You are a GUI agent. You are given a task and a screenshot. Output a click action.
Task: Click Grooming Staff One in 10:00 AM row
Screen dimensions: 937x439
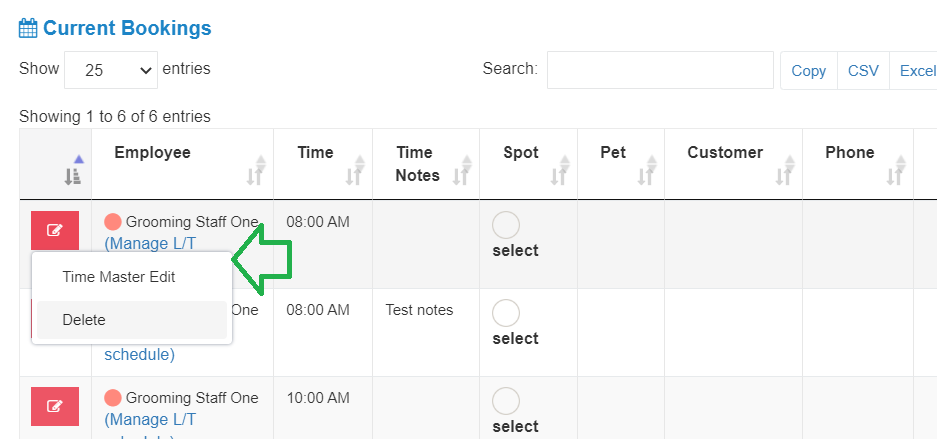192,398
